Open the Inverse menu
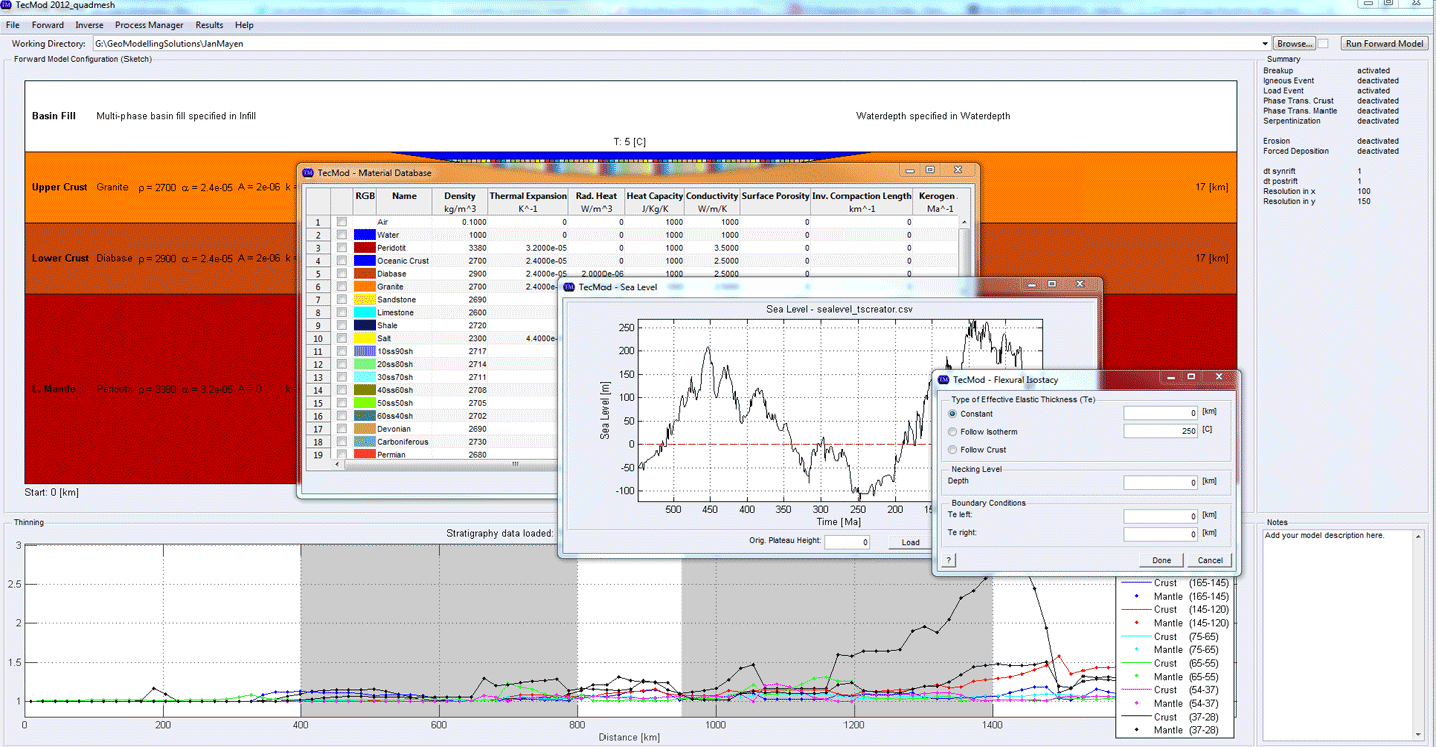This screenshot has width=1436, height=747. (89, 25)
